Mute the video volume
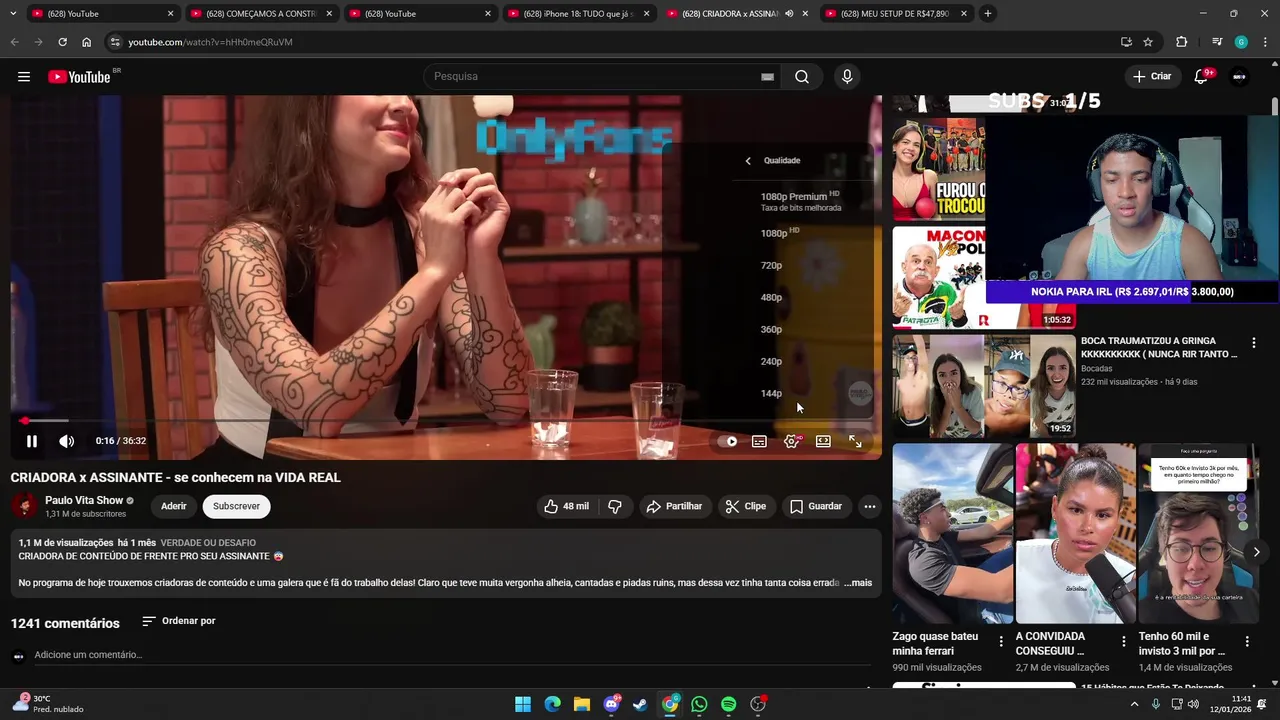The image size is (1280, 720). point(67,441)
